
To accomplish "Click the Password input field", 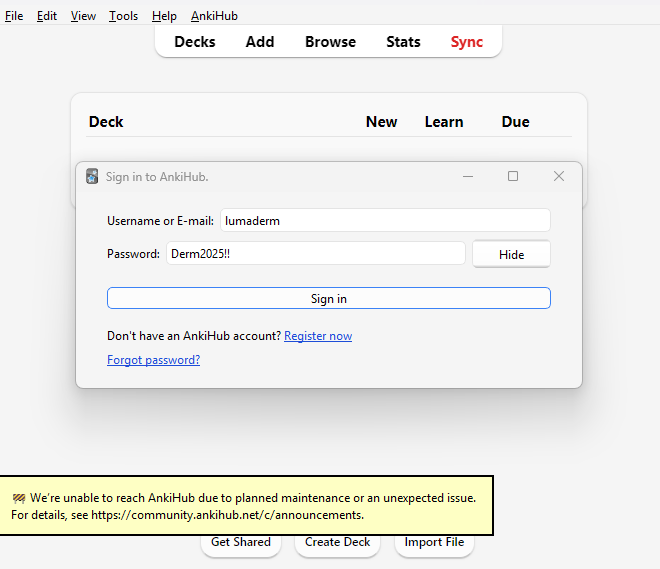I will (316, 253).
